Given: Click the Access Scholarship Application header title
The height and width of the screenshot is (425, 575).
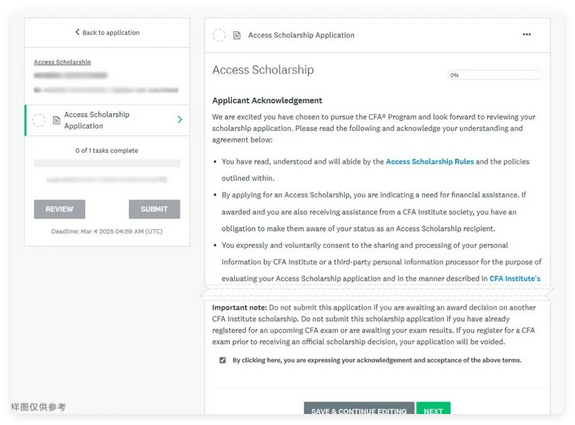Looking at the screenshot, I should pyautogui.click(x=301, y=35).
